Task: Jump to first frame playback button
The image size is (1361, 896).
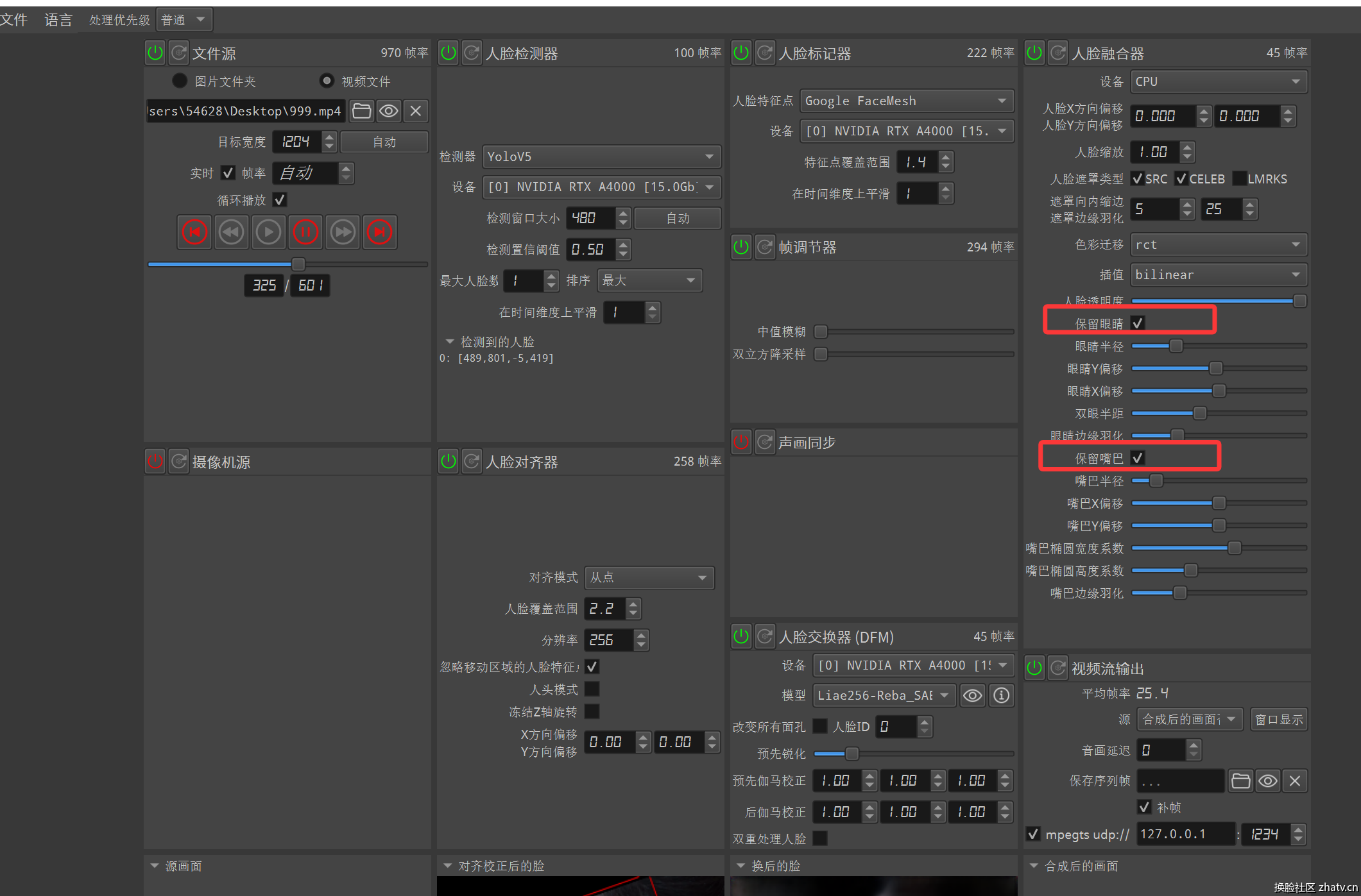Action: 194,232
